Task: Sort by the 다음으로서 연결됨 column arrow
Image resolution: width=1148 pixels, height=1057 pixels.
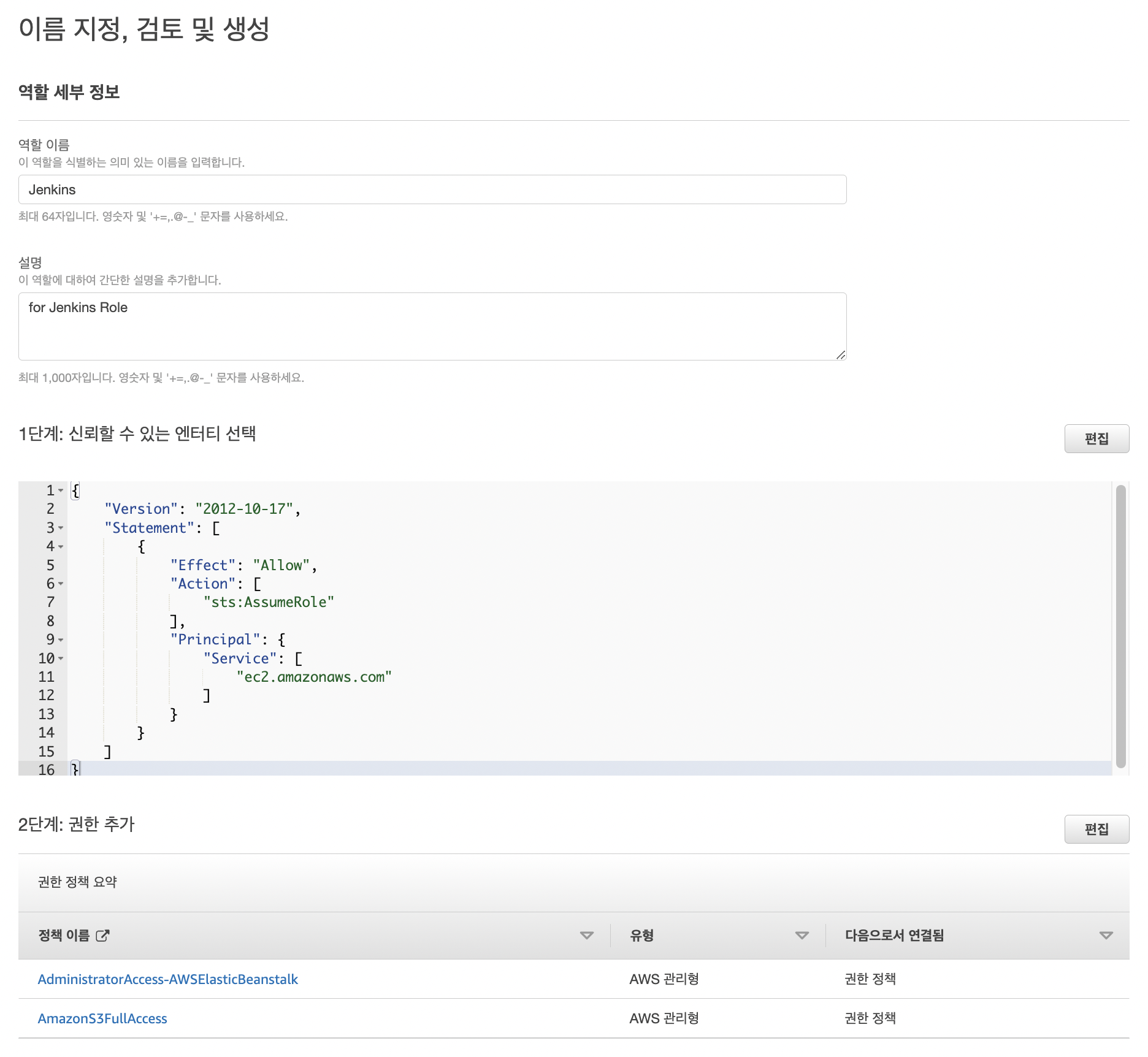Action: [x=1106, y=936]
